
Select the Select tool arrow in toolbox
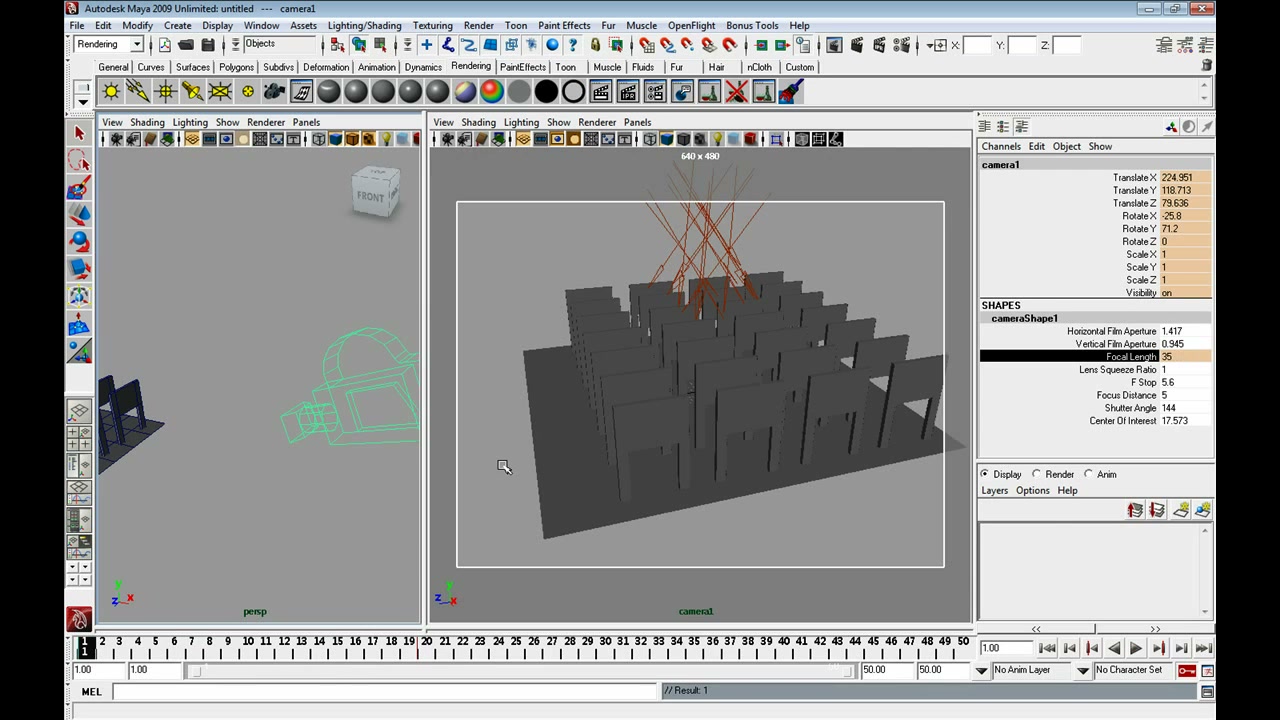(79, 133)
